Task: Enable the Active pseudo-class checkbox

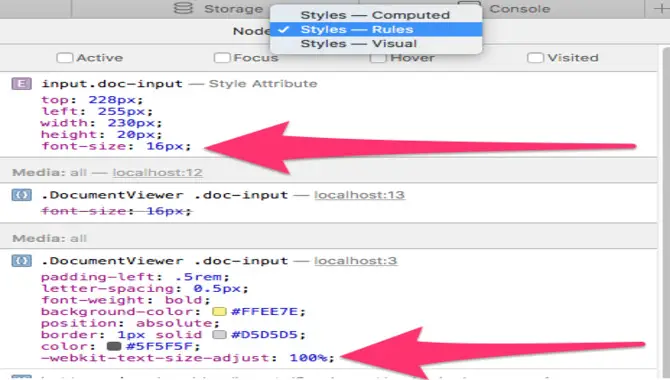Action: point(65,58)
